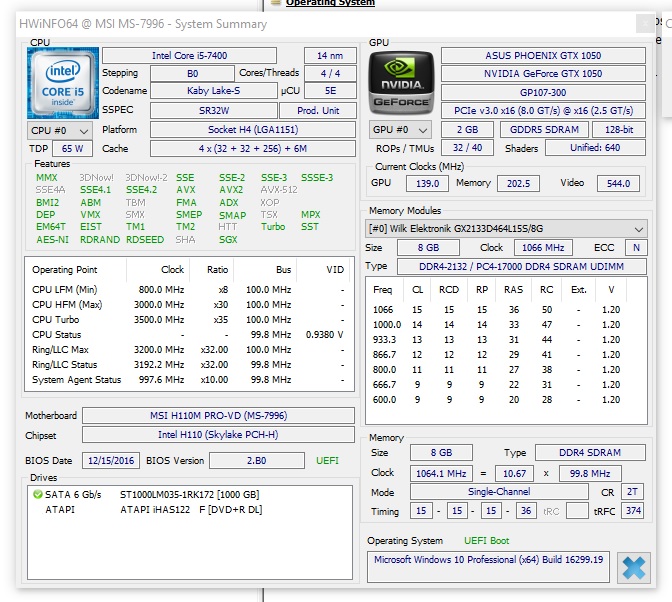Screen dimensions: 672x602
Task: Click the System Agent Status row
Action: coord(189,380)
